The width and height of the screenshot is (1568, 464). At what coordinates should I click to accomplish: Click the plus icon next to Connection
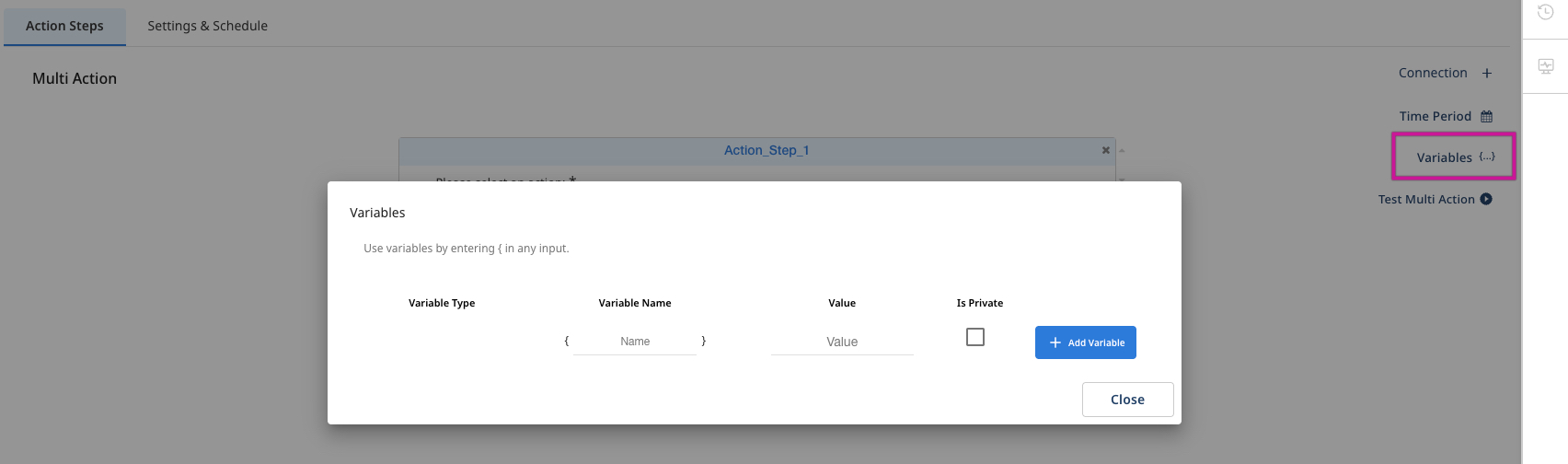click(1487, 74)
